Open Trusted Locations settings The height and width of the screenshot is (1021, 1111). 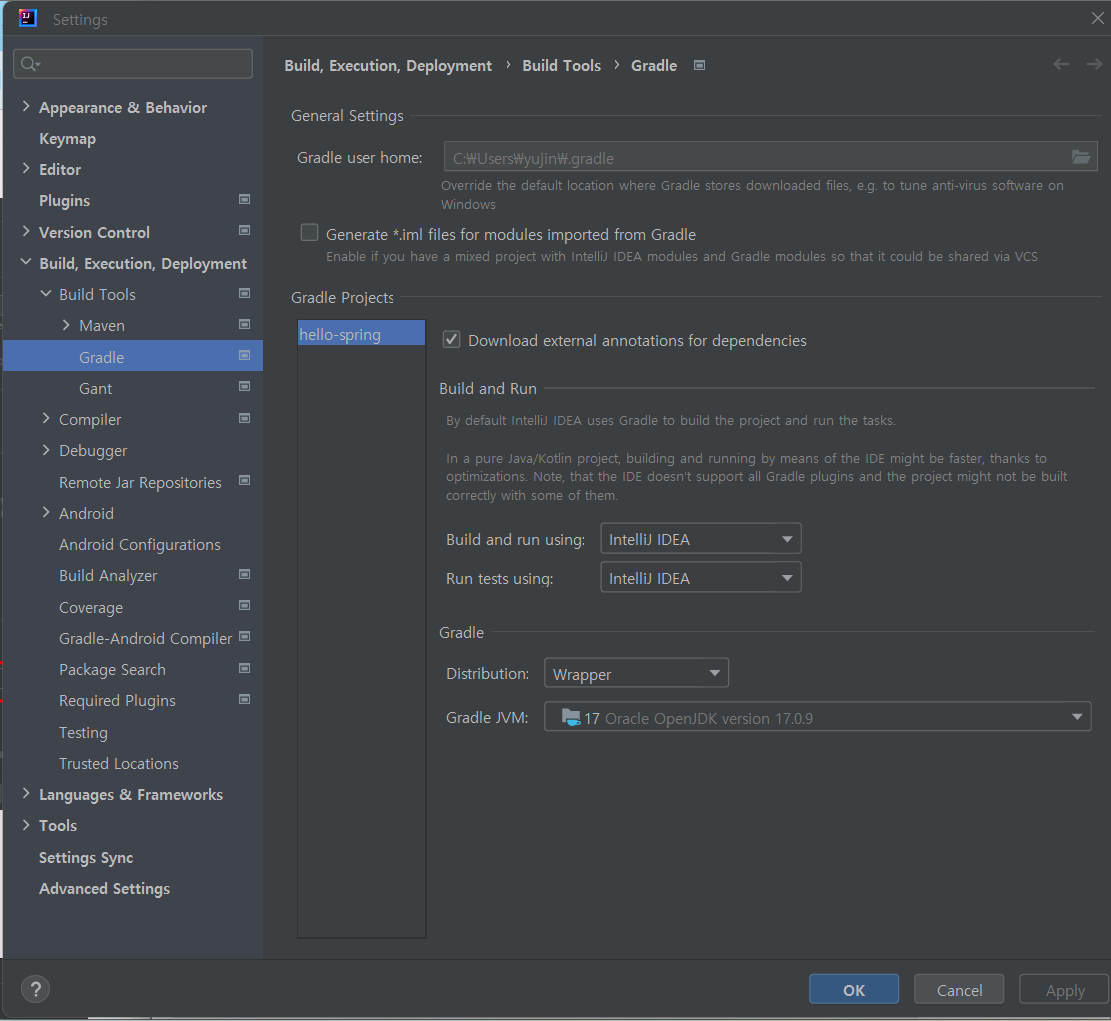coord(119,763)
